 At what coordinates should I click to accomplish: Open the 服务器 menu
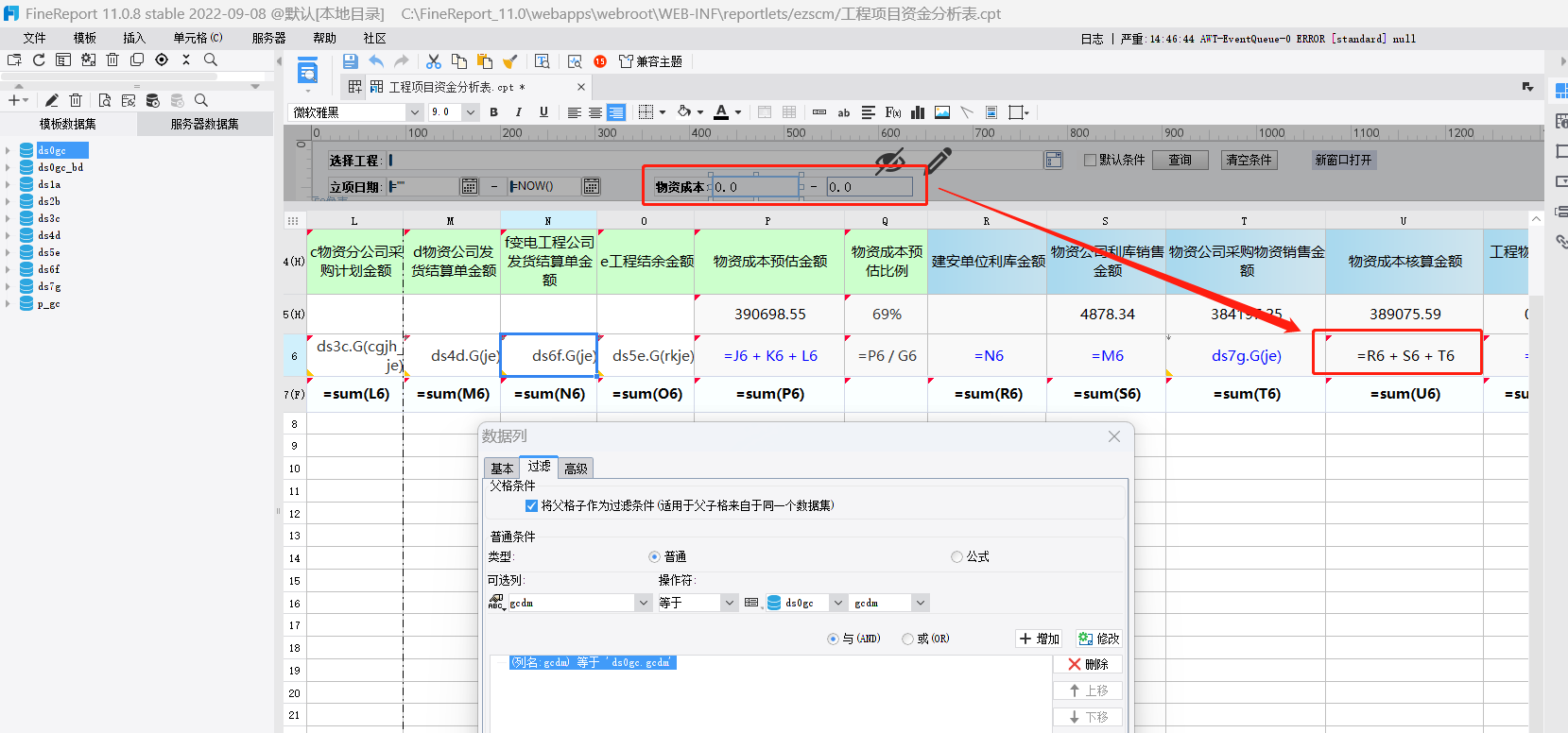point(269,38)
